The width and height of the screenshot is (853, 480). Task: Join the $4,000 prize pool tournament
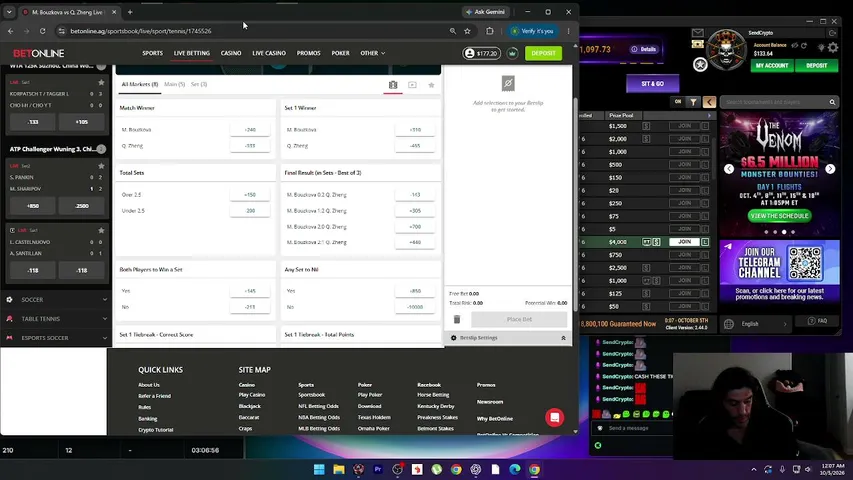click(x=684, y=242)
